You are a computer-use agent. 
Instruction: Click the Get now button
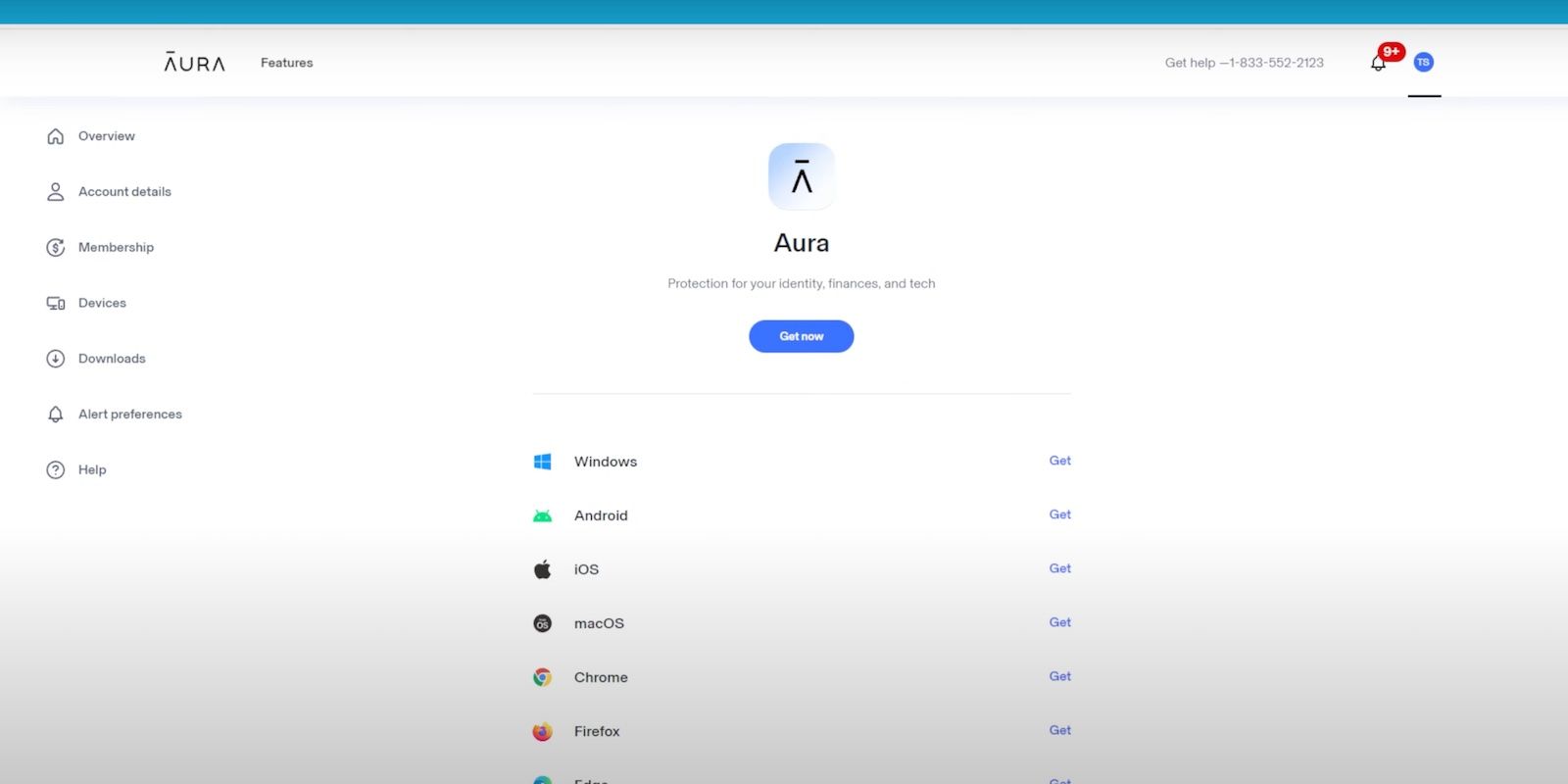click(x=802, y=336)
